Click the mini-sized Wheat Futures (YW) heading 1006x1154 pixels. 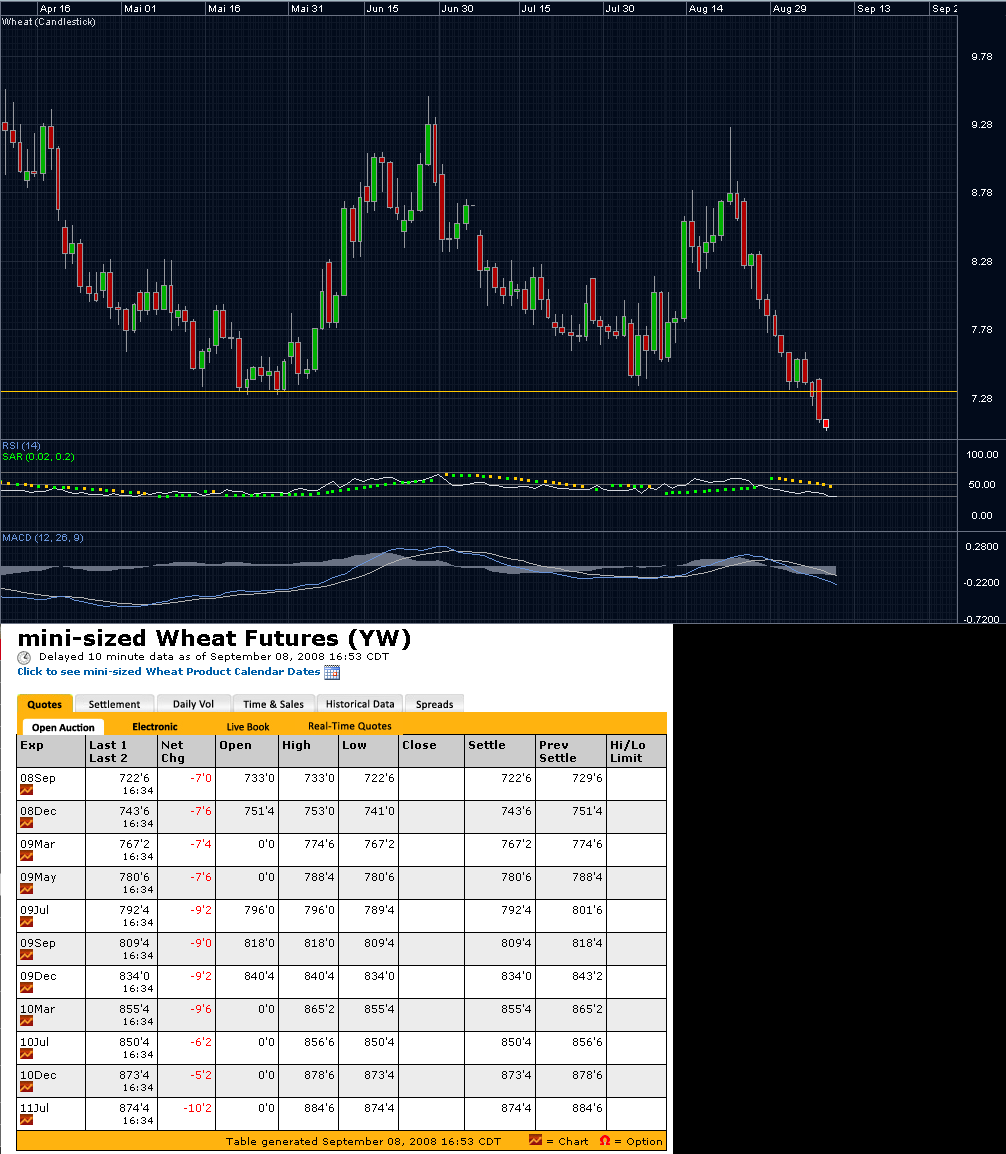(x=214, y=638)
